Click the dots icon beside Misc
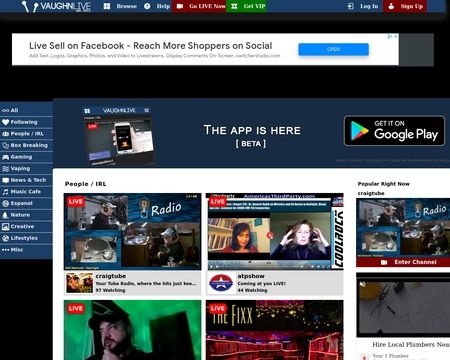 click(5, 250)
